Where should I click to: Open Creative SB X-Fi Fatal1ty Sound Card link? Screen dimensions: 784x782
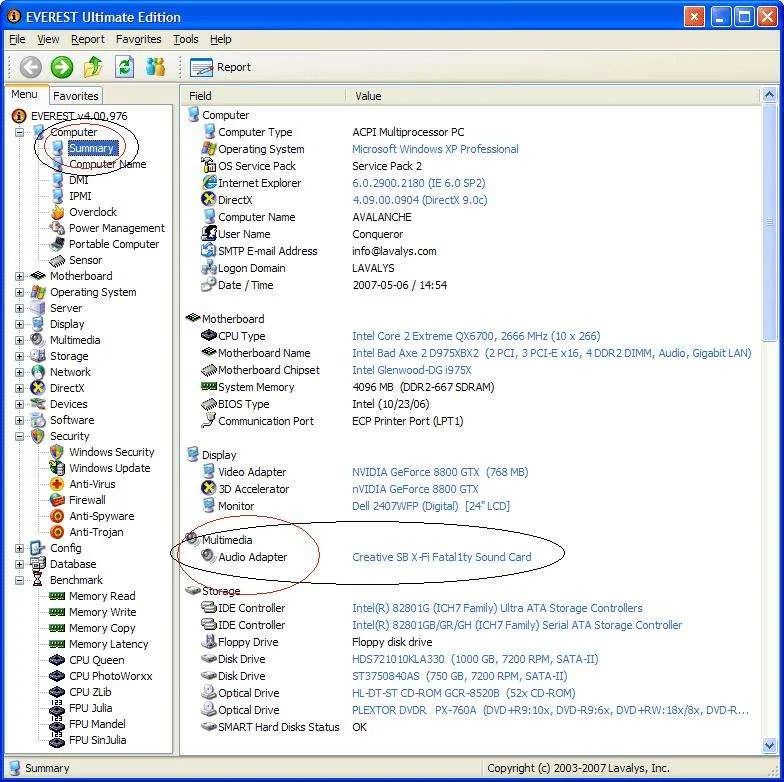[442, 557]
